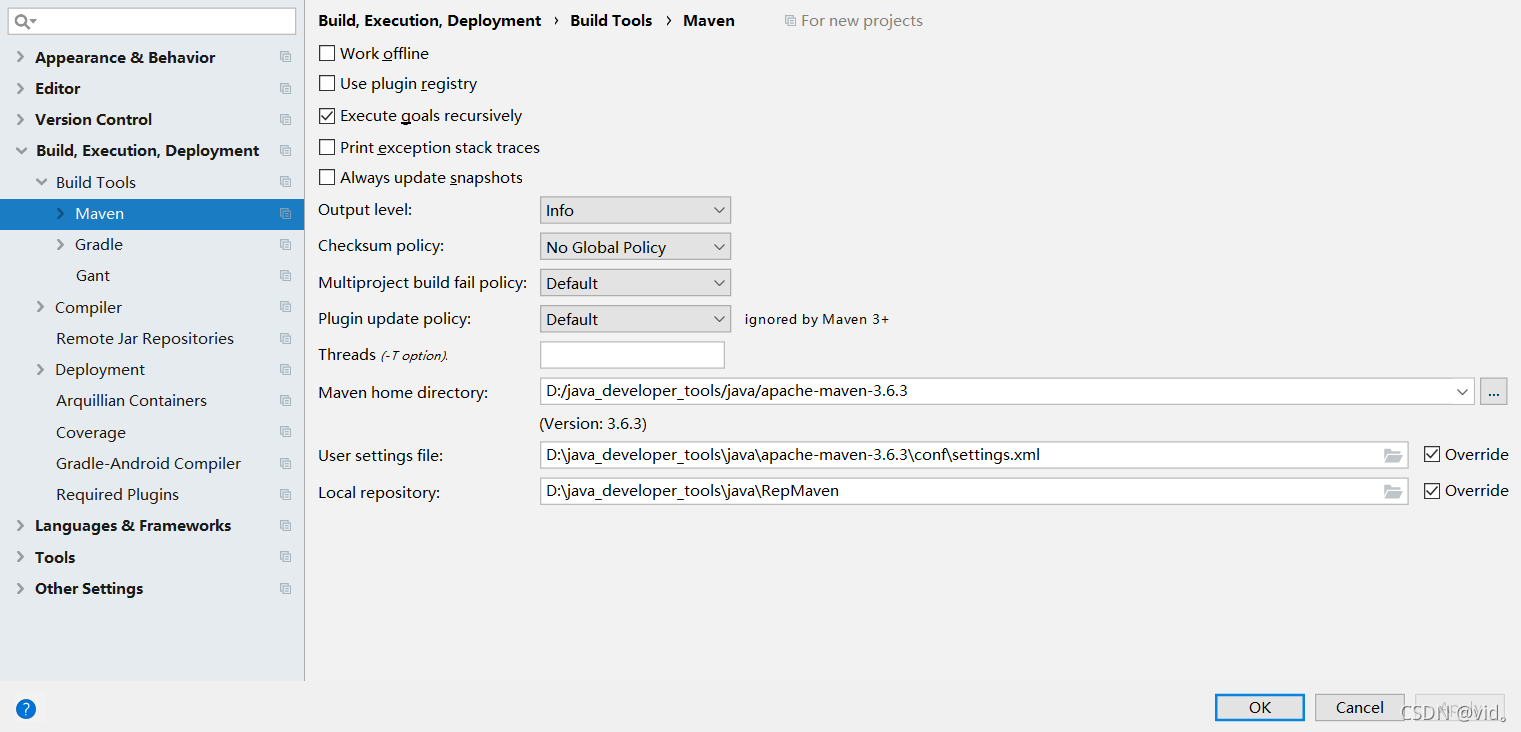This screenshot has height=732, width=1521.
Task: Click project-level icon beside Languages & Frameworks
Action: (286, 525)
